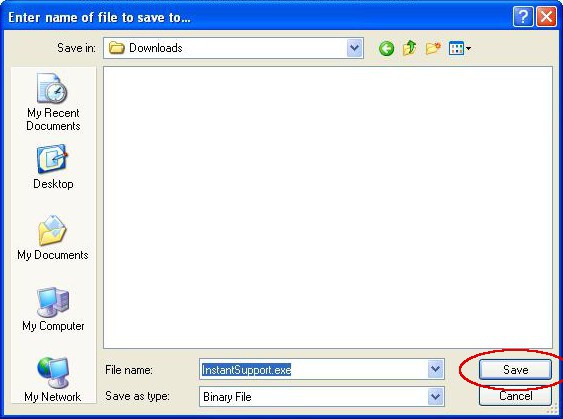This screenshot has width=563, height=419.
Task: Click the empty file list area
Action: [x=328, y=207]
